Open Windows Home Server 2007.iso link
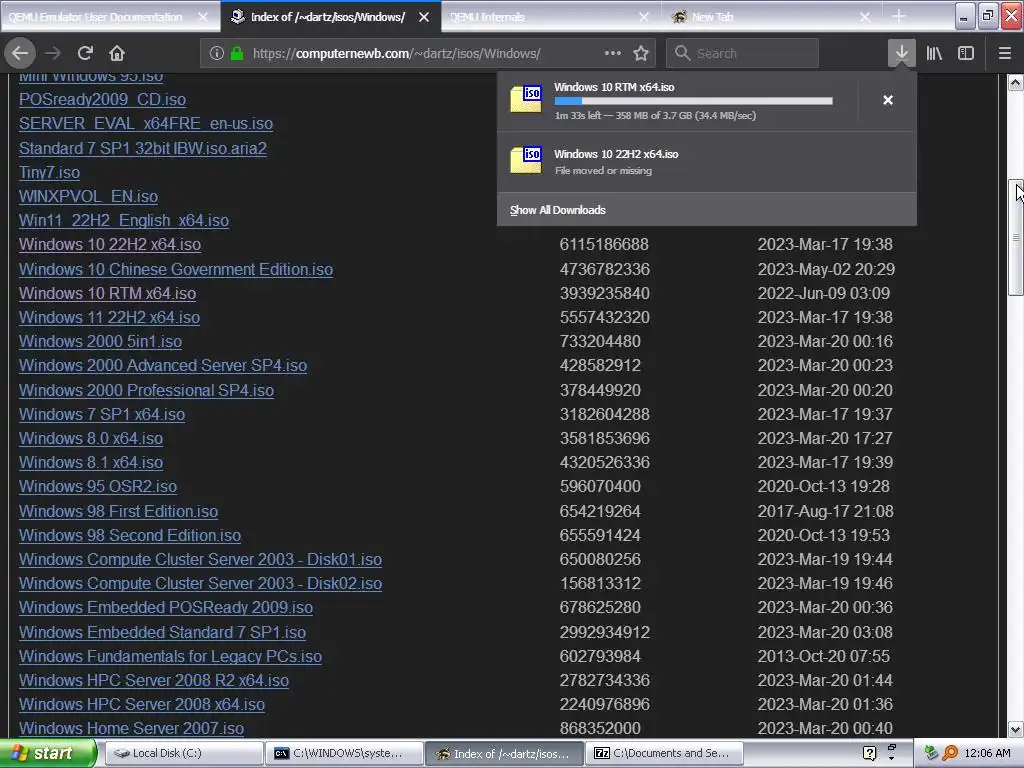Viewport: 1024px width, 768px height. tap(131, 728)
